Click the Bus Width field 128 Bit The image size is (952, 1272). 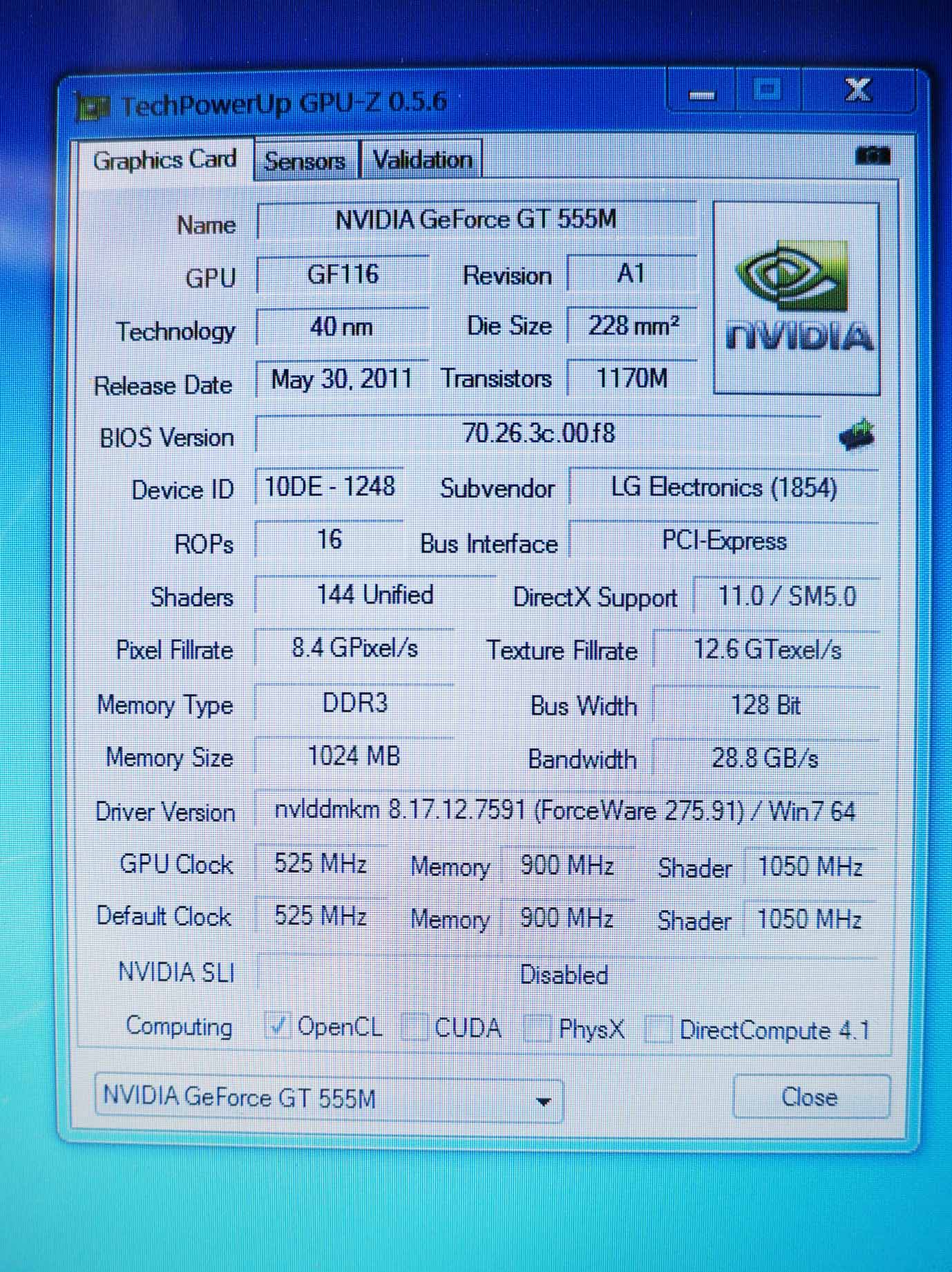point(765,705)
